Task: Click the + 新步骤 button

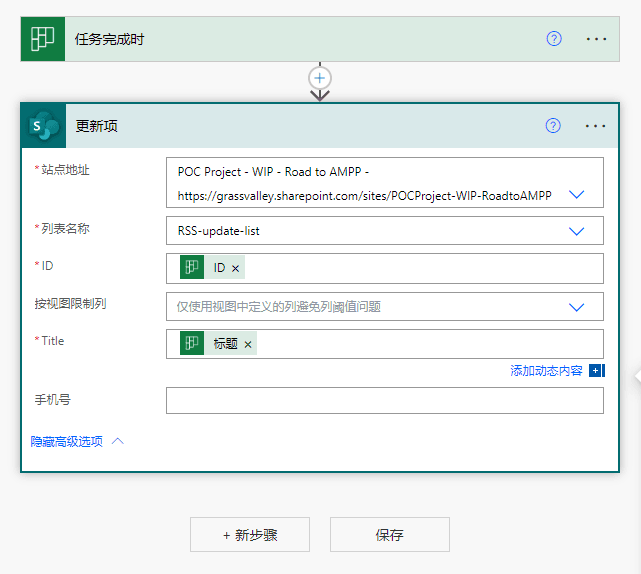Action: 250,535
